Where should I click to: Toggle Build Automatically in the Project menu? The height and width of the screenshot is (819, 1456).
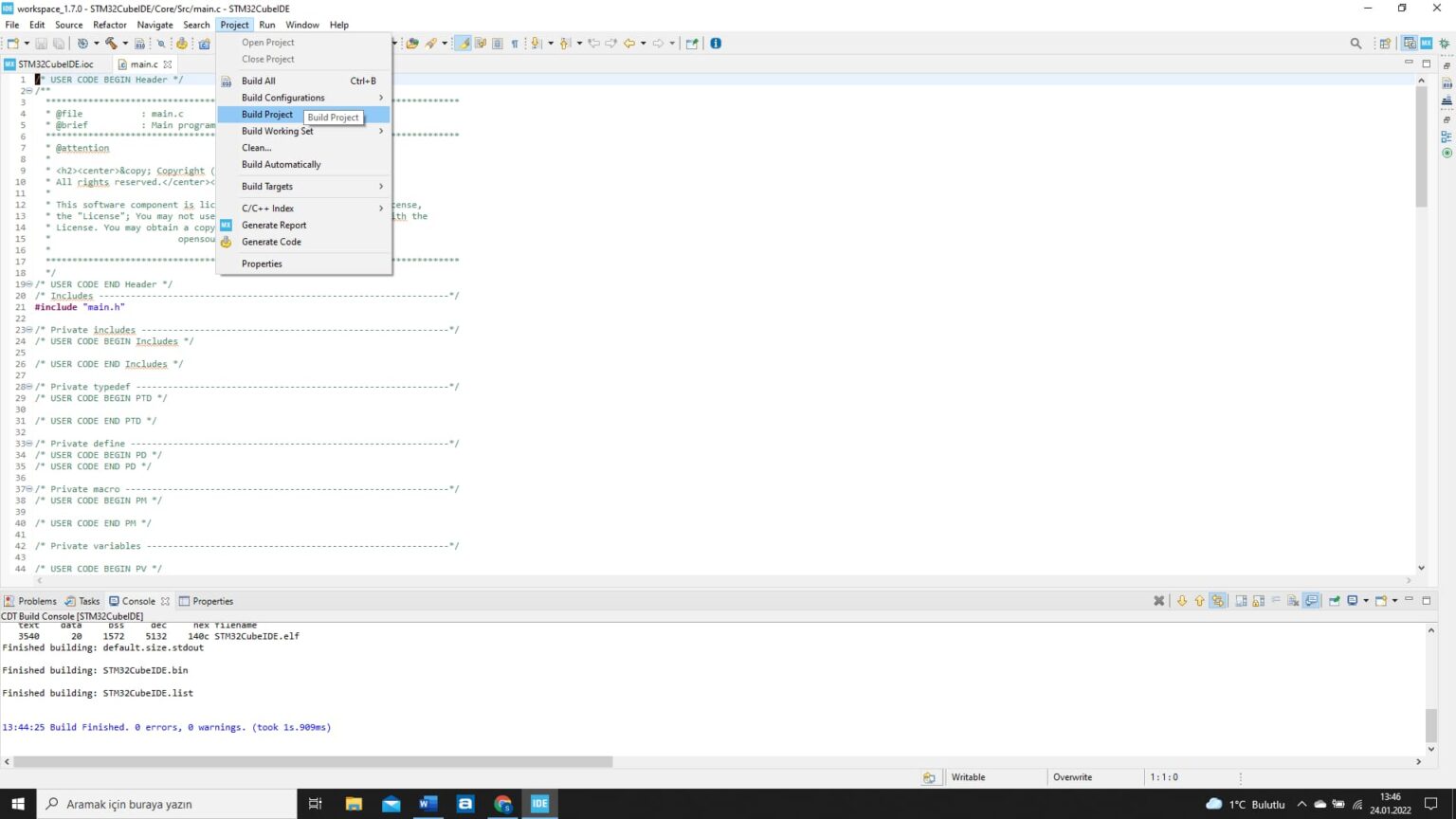tap(281, 164)
